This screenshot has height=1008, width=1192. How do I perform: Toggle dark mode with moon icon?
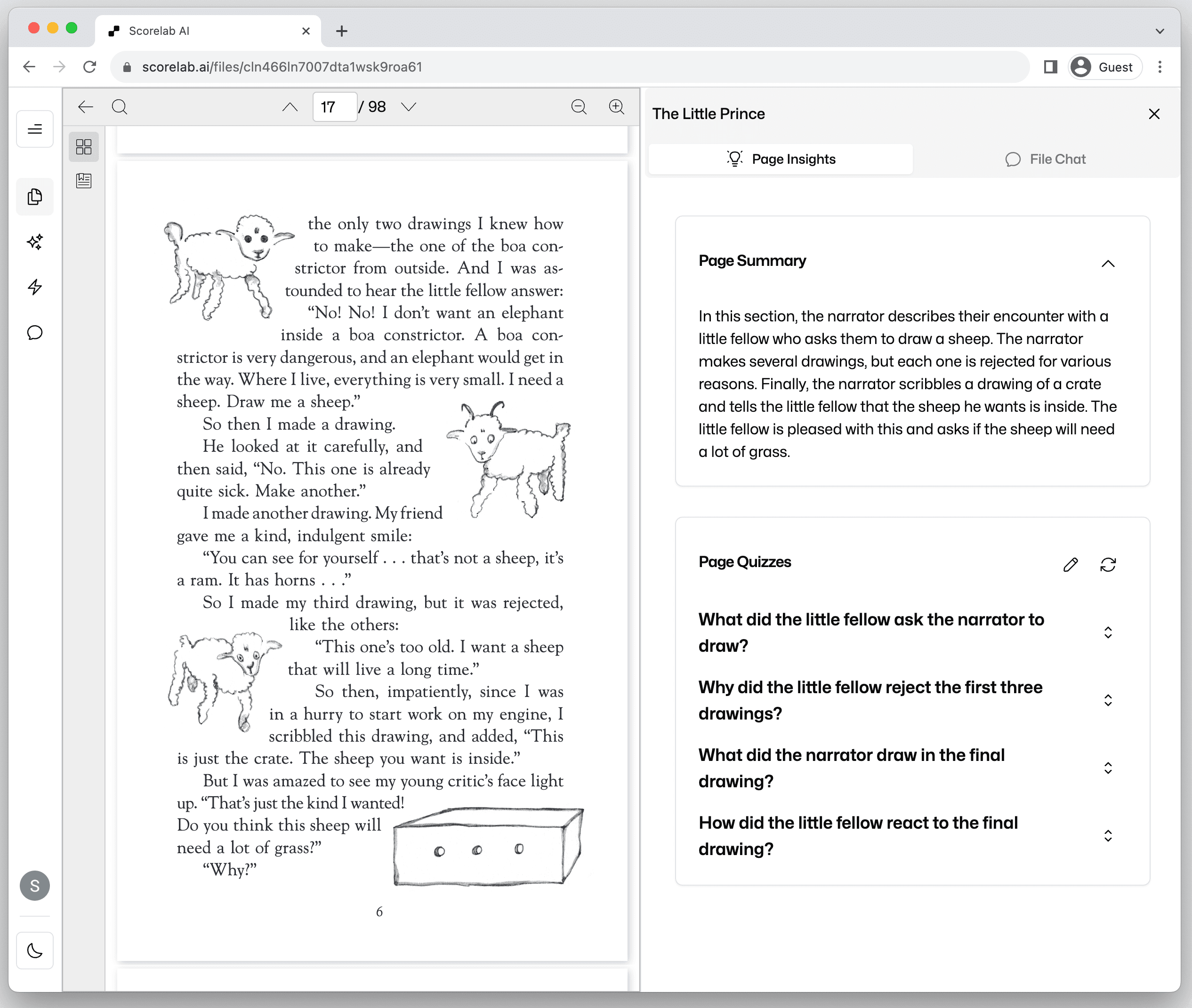[35, 951]
